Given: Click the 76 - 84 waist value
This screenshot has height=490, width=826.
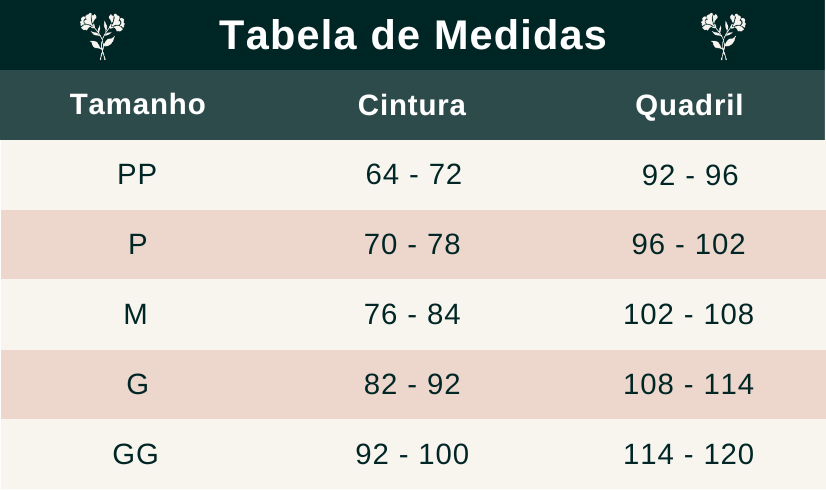Looking at the screenshot, I should (x=412, y=315).
